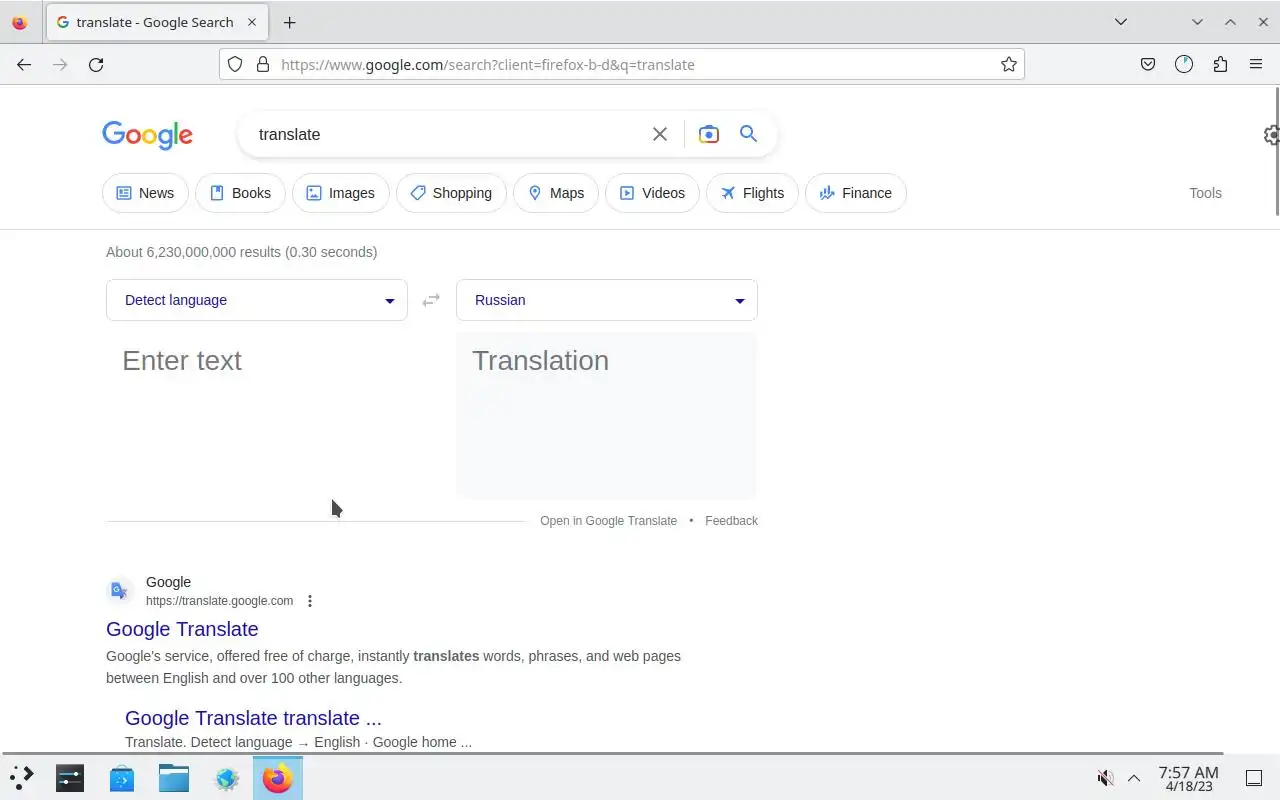The width and height of the screenshot is (1280, 800).
Task: Open the Russian target language dropdown
Action: (607, 300)
